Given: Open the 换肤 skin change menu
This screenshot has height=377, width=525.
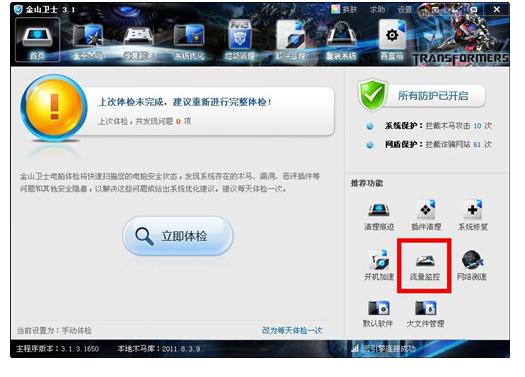Looking at the screenshot, I should tap(345, 9).
